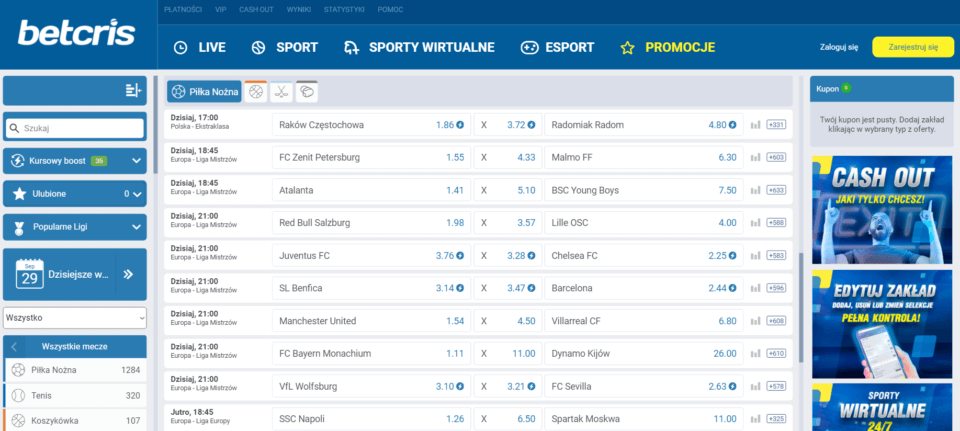
Task: Expand +583 markets for Juventus match
Action: point(776,256)
